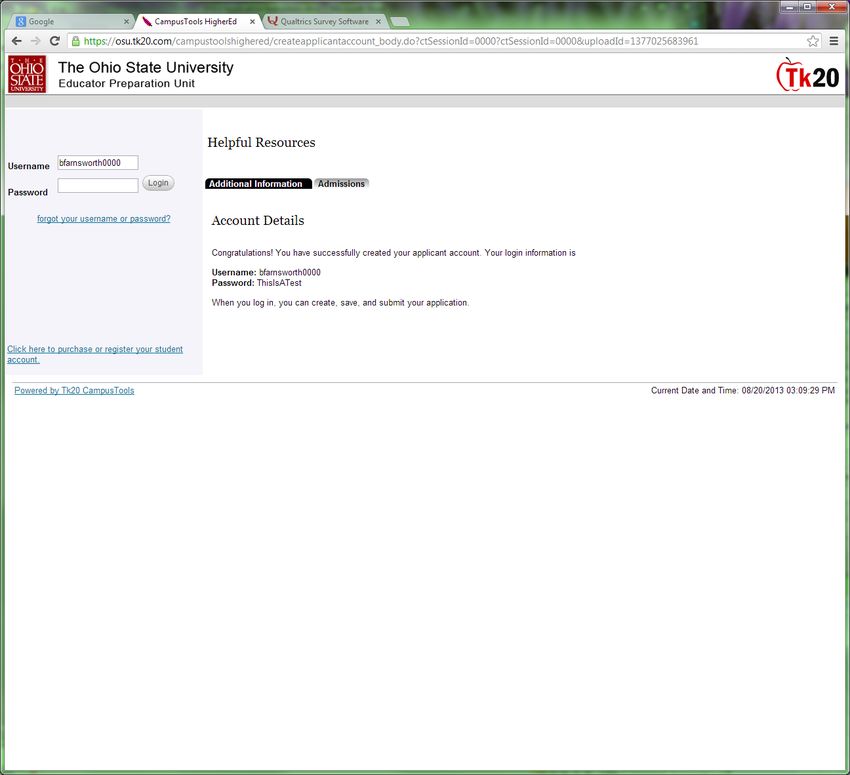Click the browser address bar URL
Image resolution: width=850 pixels, height=775 pixels.
tap(390, 41)
